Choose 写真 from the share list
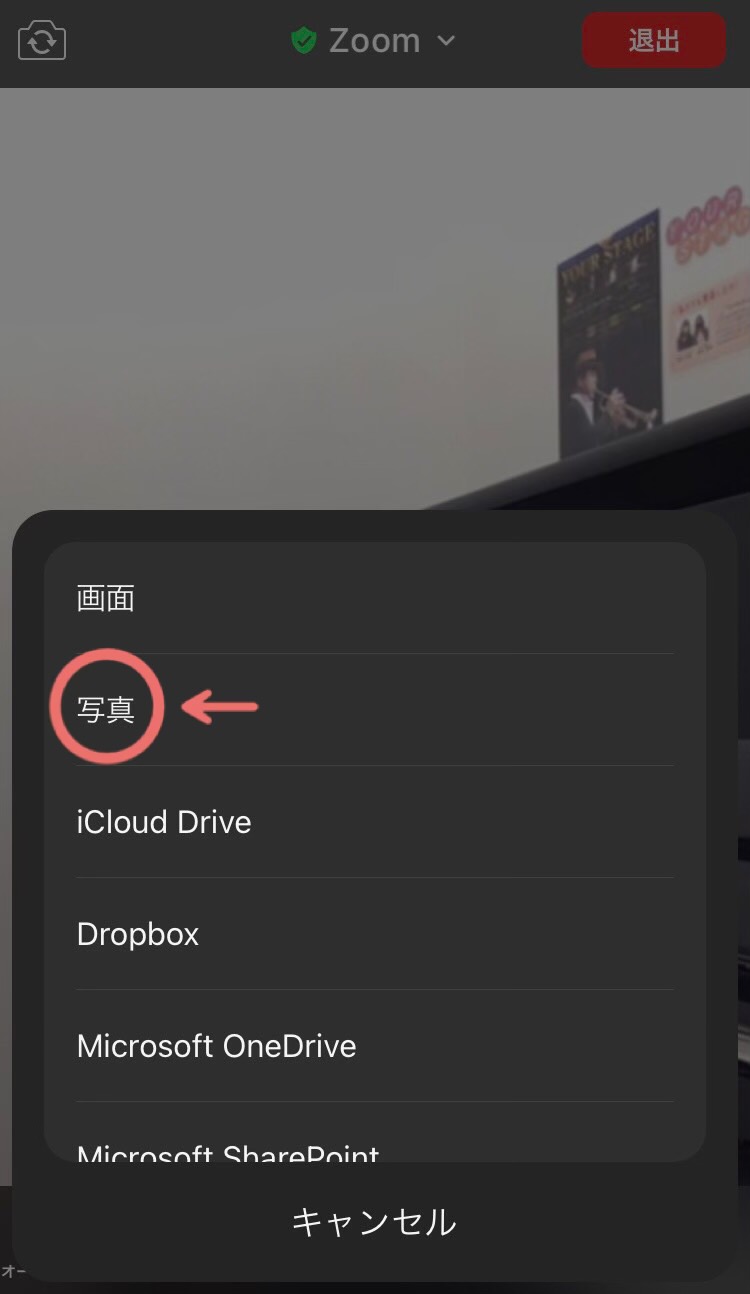The height and width of the screenshot is (1294, 750). 375,710
